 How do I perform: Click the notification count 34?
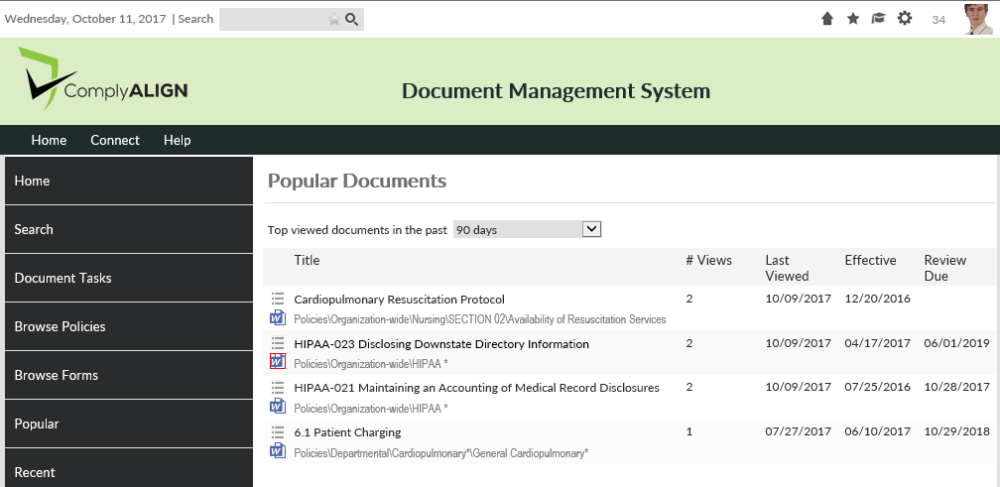click(938, 20)
